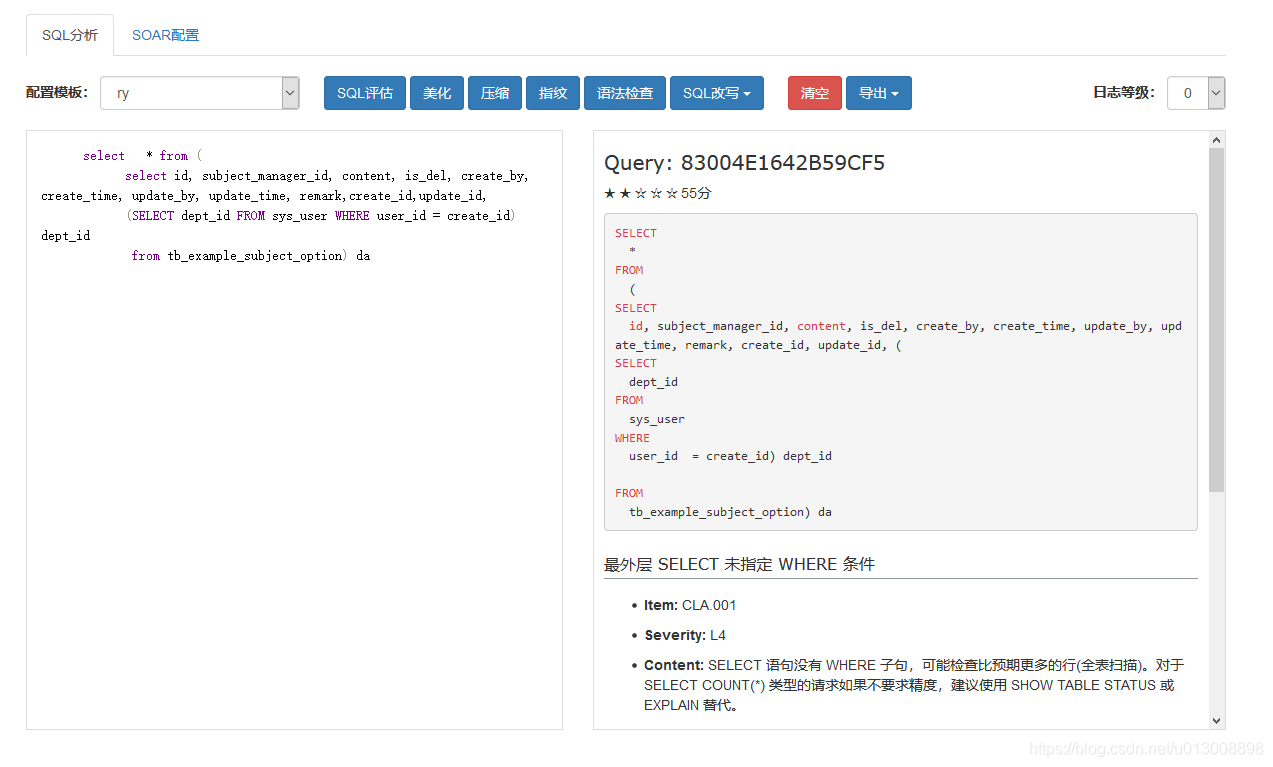
Task: Click the 压缩 button
Action: tap(495, 93)
